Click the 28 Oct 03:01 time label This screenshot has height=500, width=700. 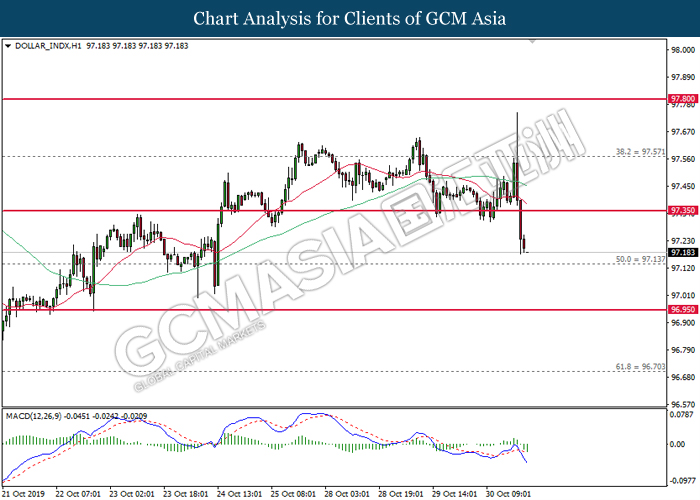(x=347, y=494)
